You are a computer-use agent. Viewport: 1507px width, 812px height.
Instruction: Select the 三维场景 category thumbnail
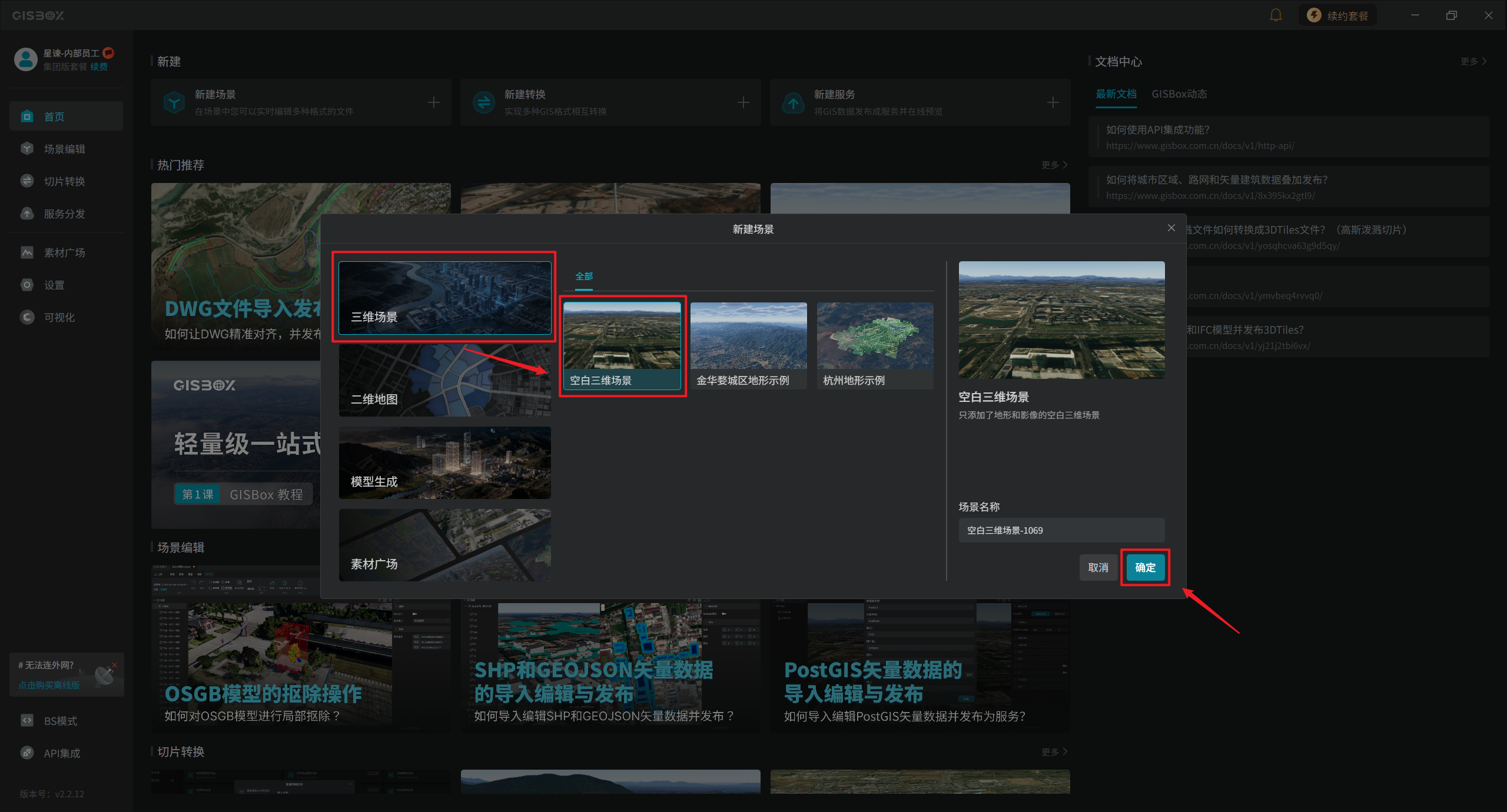point(445,298)
